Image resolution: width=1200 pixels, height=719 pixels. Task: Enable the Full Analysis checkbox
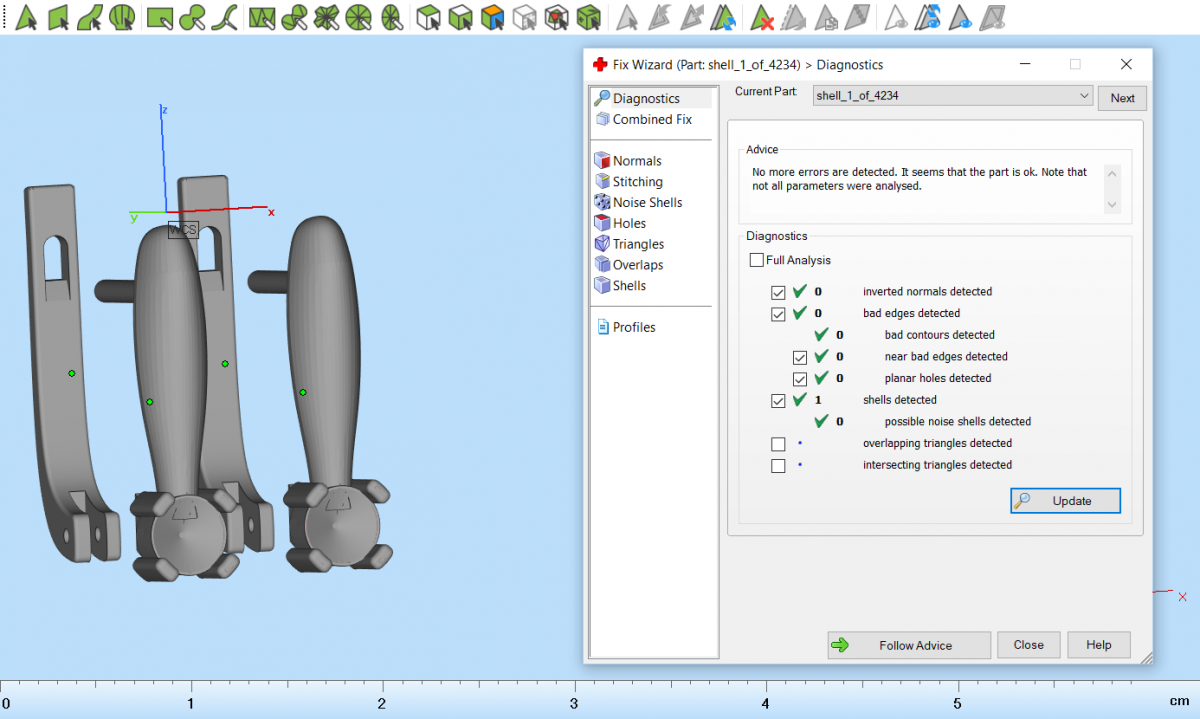coord(757,261)
